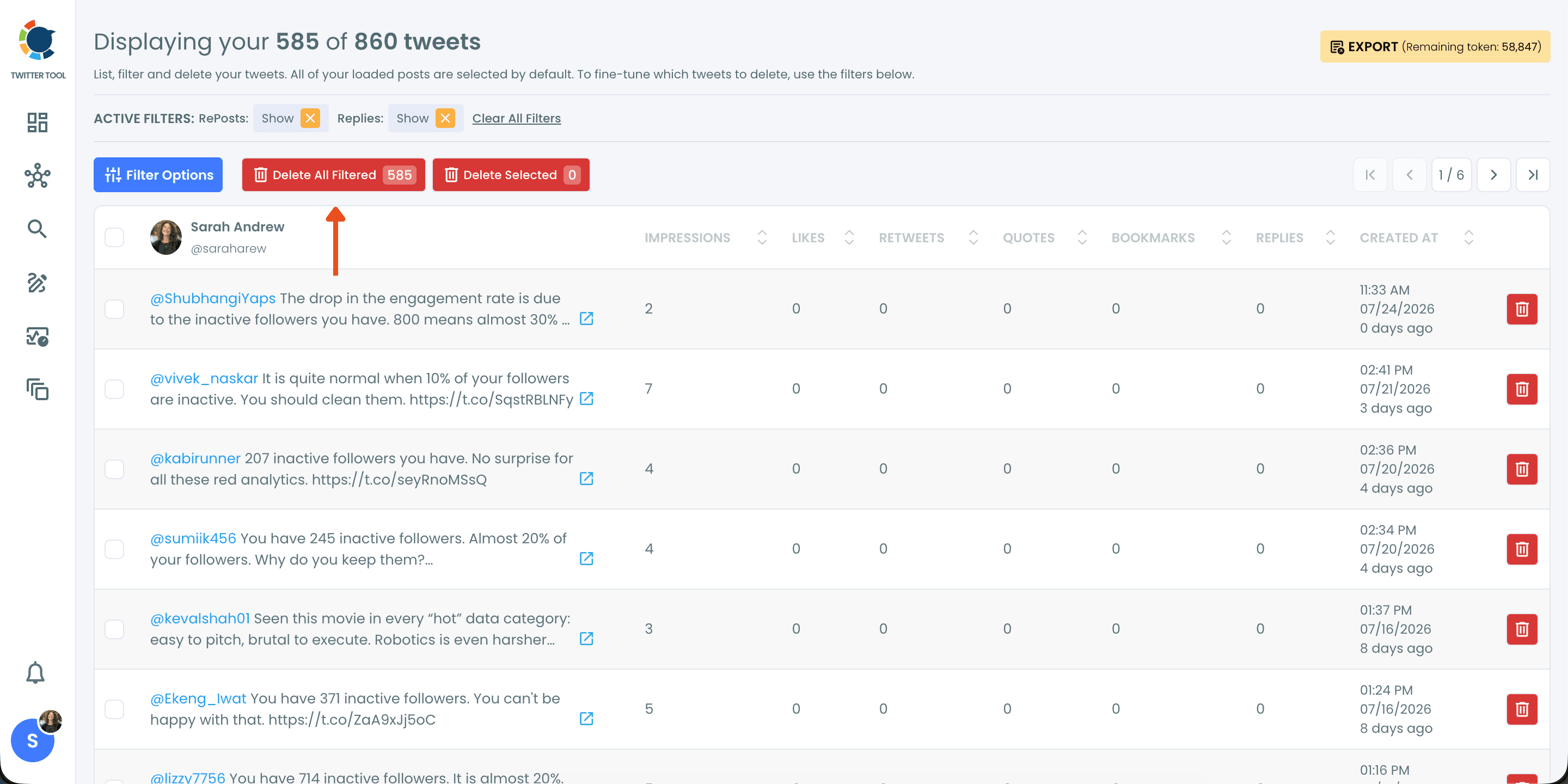Select the @kevalshah01 tweet checkbox

114,629
